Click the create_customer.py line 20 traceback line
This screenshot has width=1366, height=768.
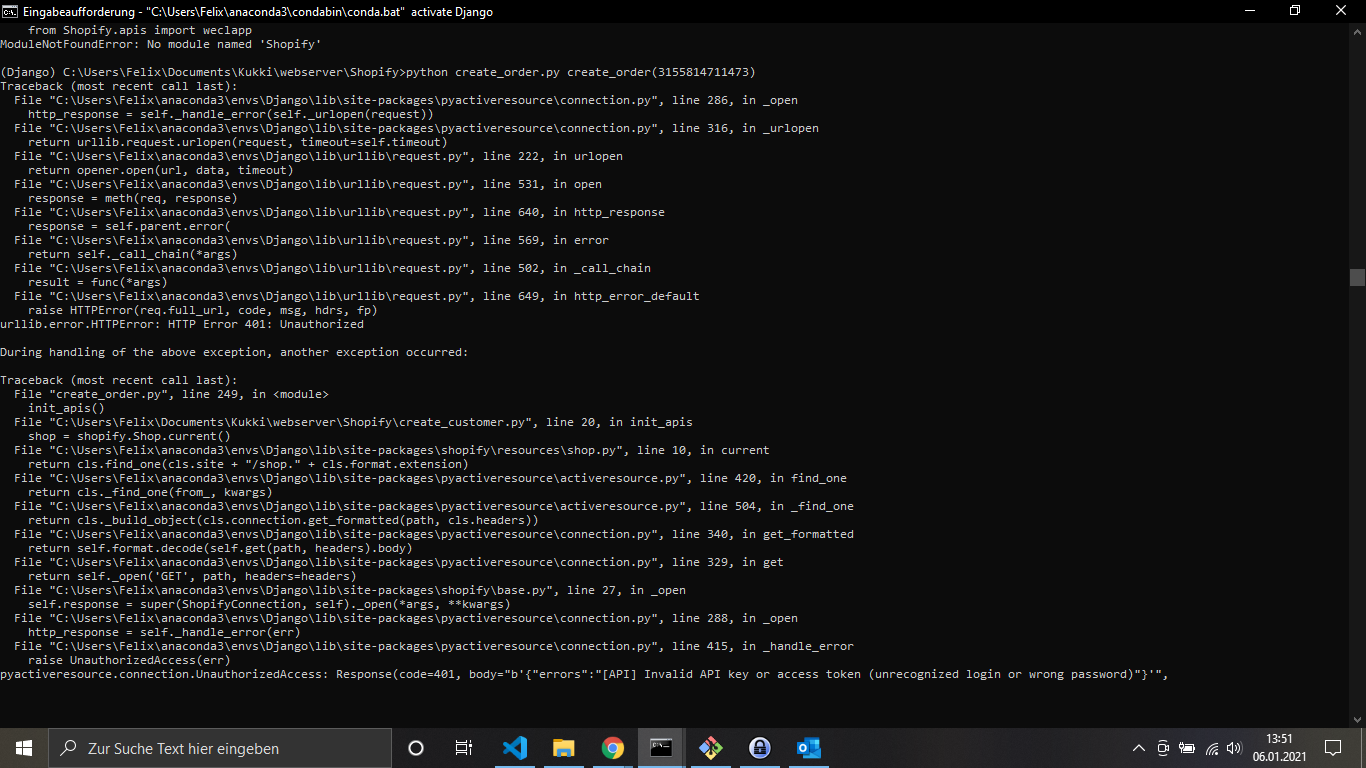(353, 422)
